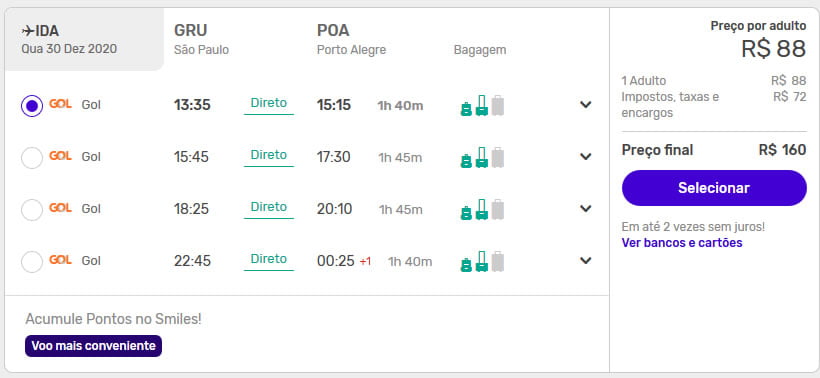Expand details of the 22:45 flight
Image resolution: width=820 pixels, height=378 pixels.
click(586, 260)
